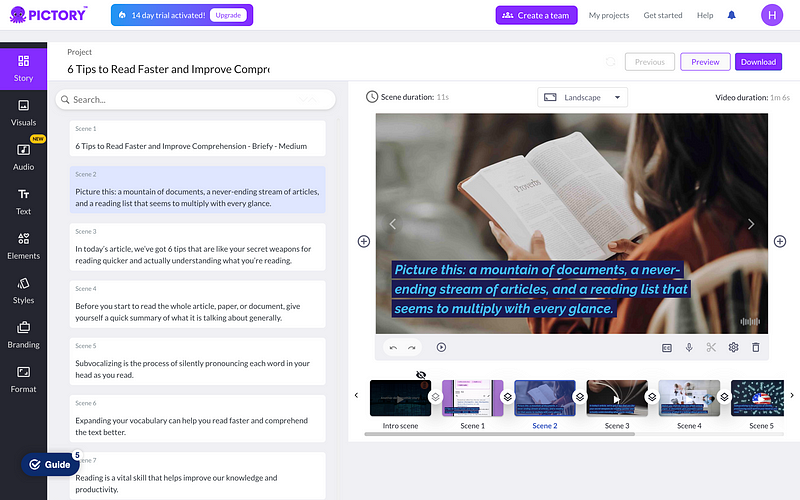Viewport: 800px width, 500px height.
Task: Click transition icon between Scene 3 and Scene 4
Action: (x=652, y=396)
